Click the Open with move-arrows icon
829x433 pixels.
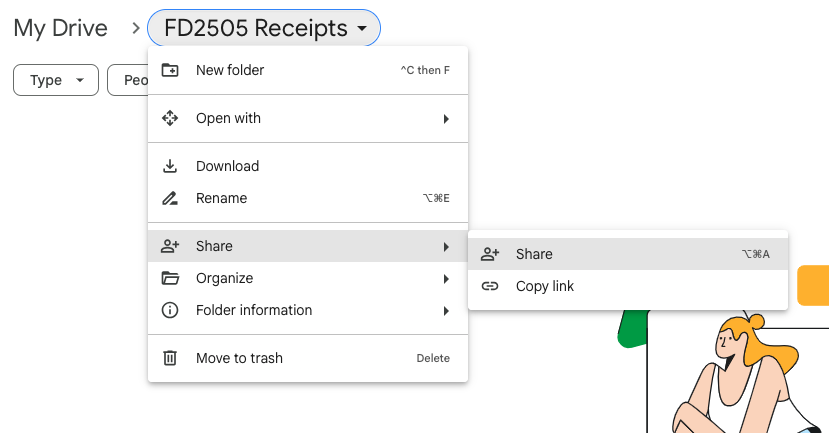[x=170, y=118]
